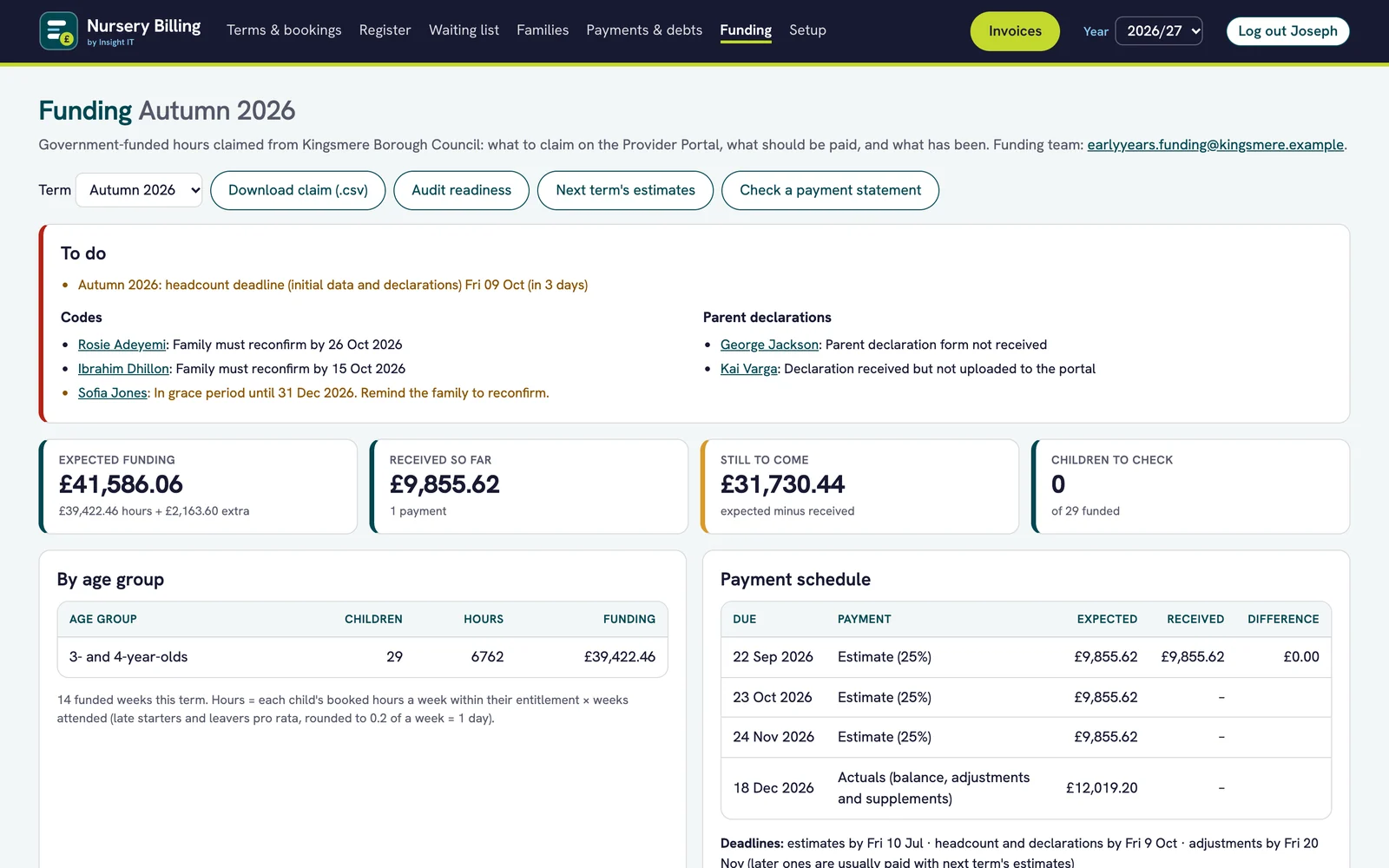
Task: Click the Invoices button
Action: point(1015,31)
